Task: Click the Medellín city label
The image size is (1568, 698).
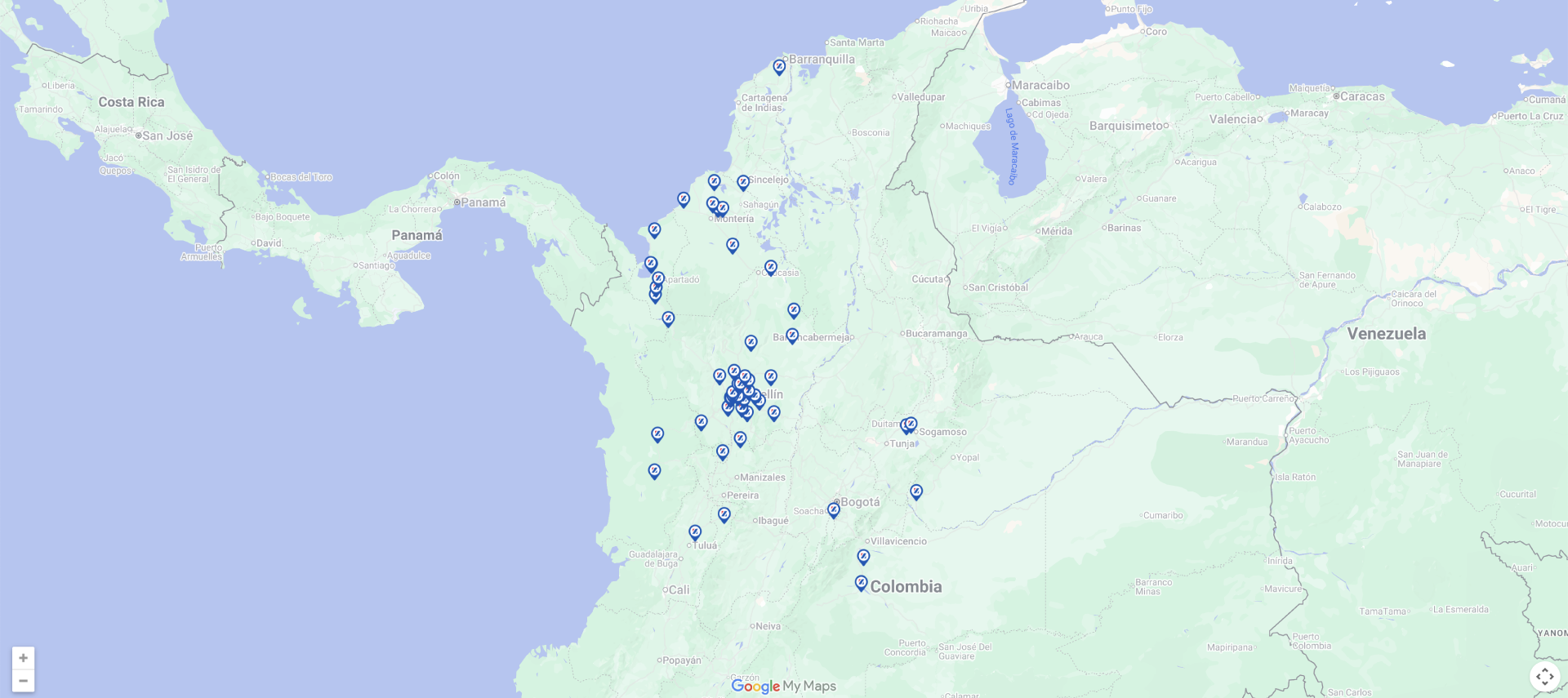Action: 773,394
